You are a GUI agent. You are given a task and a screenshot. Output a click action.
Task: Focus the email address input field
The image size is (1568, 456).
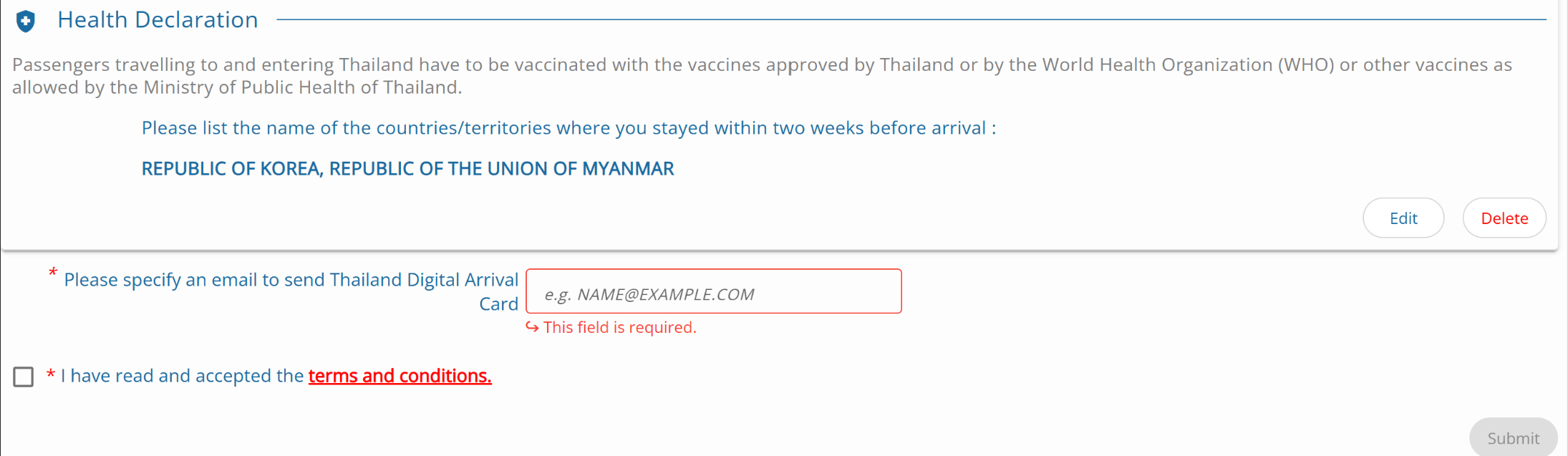[713, 292]
